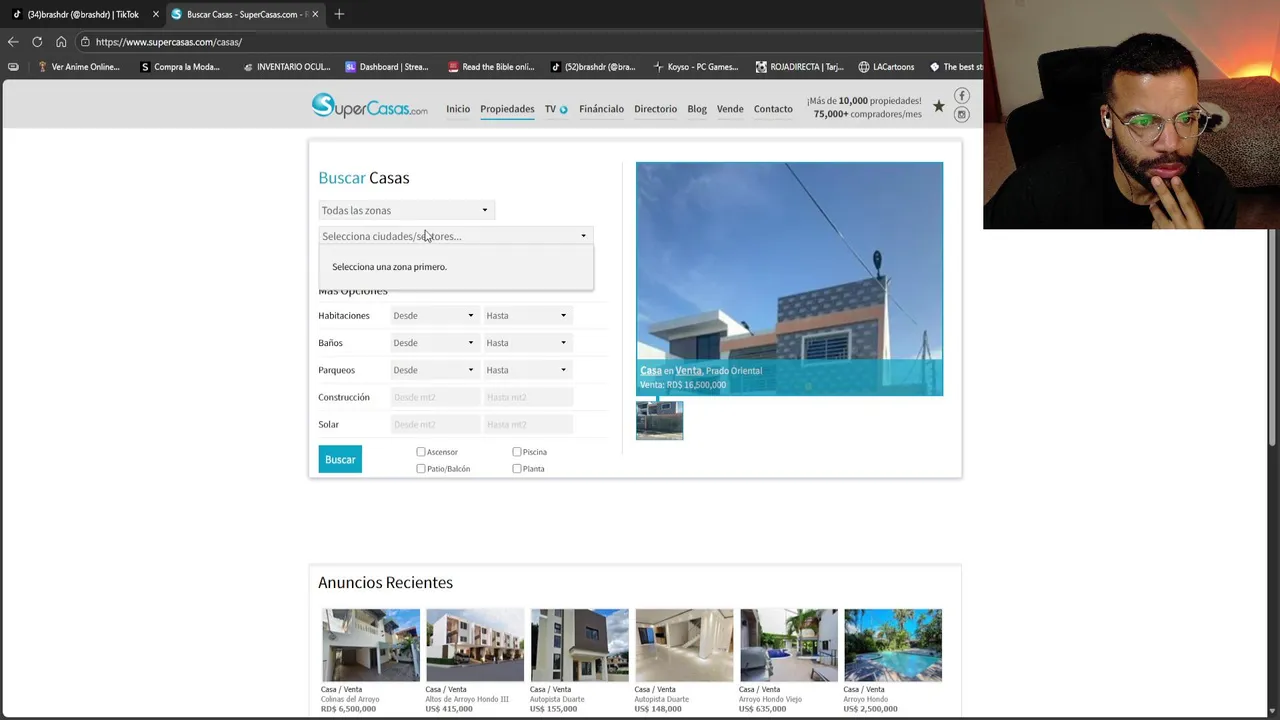Click the browser back arrow
Screen dimensions: 1280x720
pos(12,42)
